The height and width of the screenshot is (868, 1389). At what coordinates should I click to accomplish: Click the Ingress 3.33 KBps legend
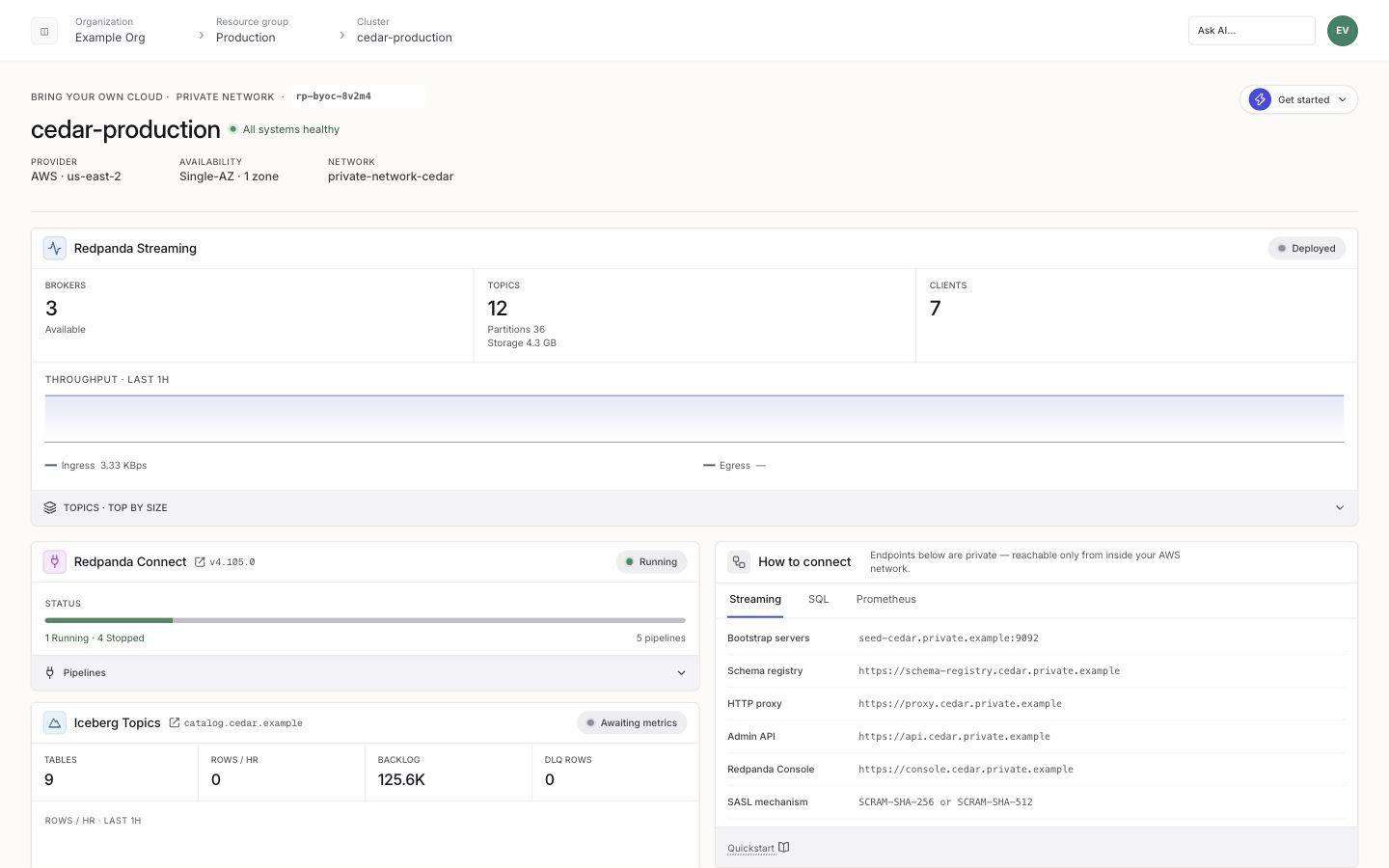(96, 466)
